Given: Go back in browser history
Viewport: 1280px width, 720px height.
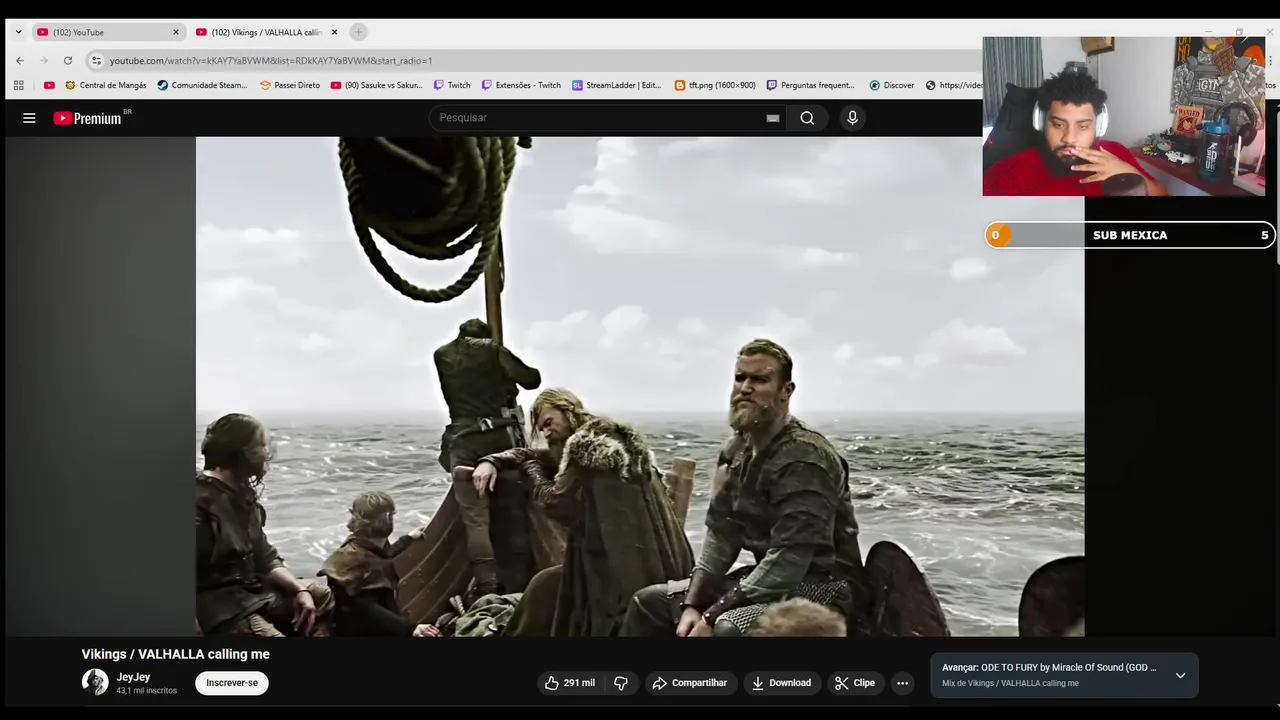Looking at the screenshot, I should click(x=20, y=61).
